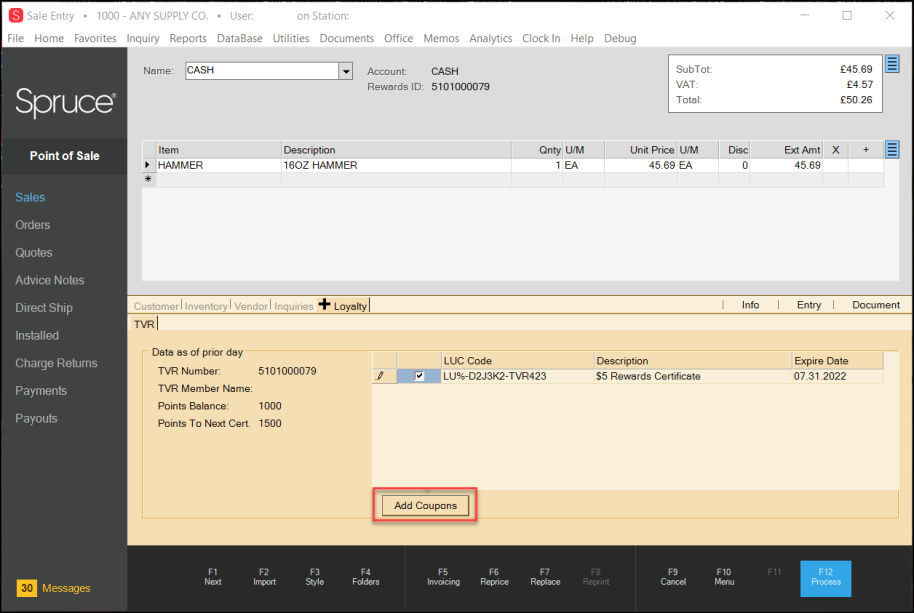
Task: Switch to the Inquiries tab
Action: (294, 306)
